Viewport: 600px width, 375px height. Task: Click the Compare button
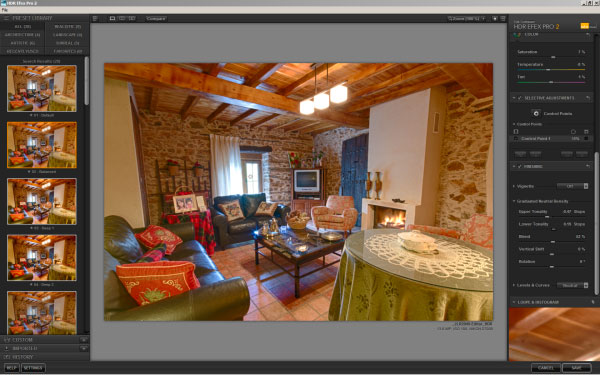tap(156, 18)
